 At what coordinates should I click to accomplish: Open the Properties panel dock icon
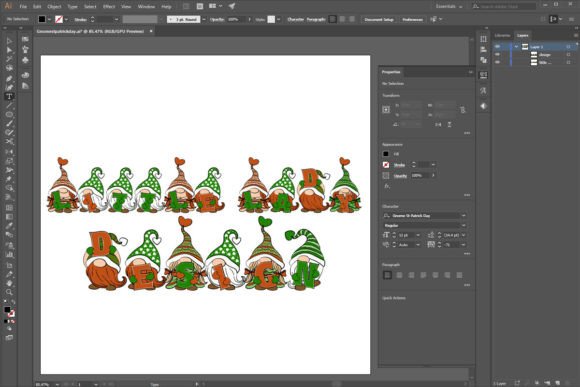point(483,75)
